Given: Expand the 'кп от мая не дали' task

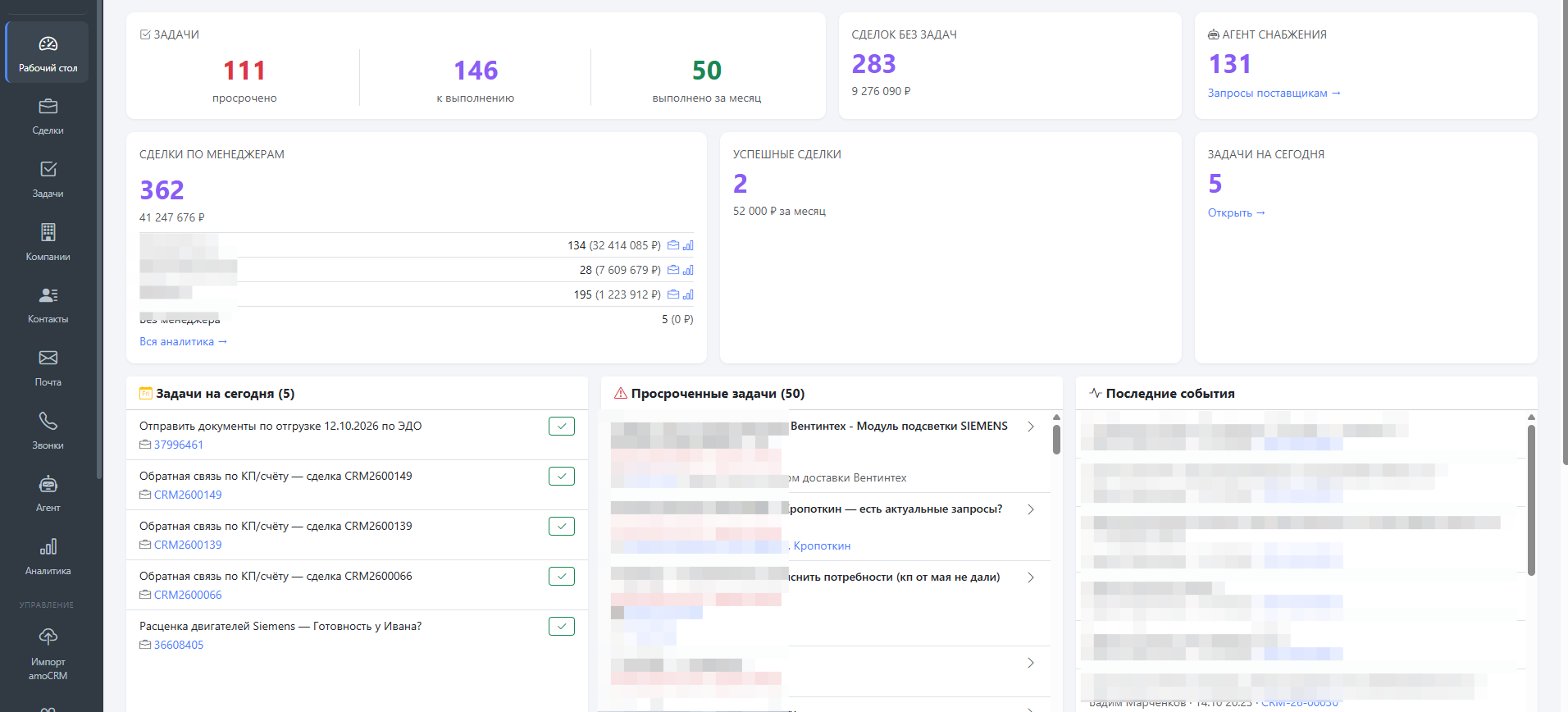Looking at the screenshot, I should pos(1031,577).
